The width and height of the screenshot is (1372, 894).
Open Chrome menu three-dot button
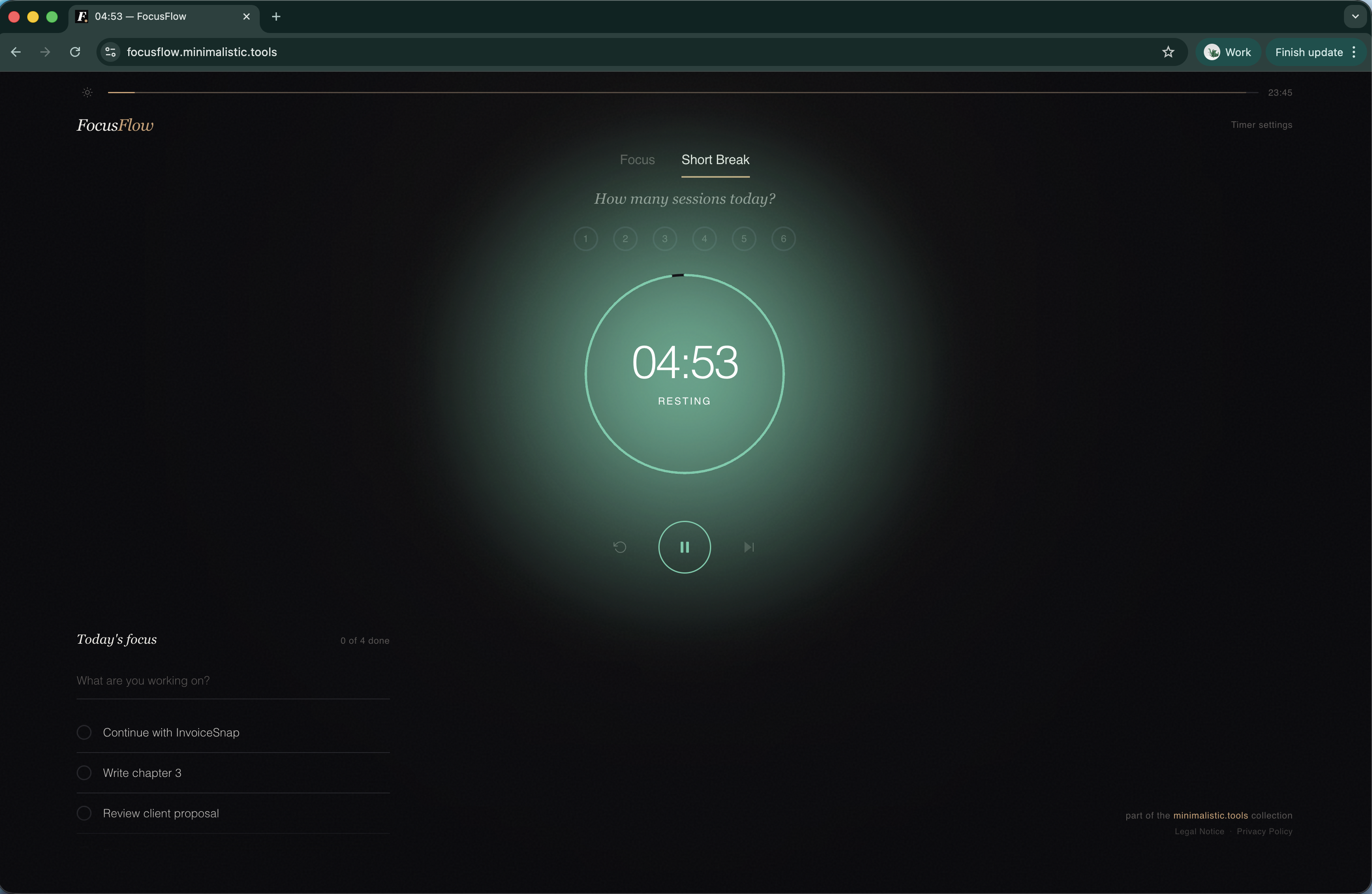(1354, 52)
